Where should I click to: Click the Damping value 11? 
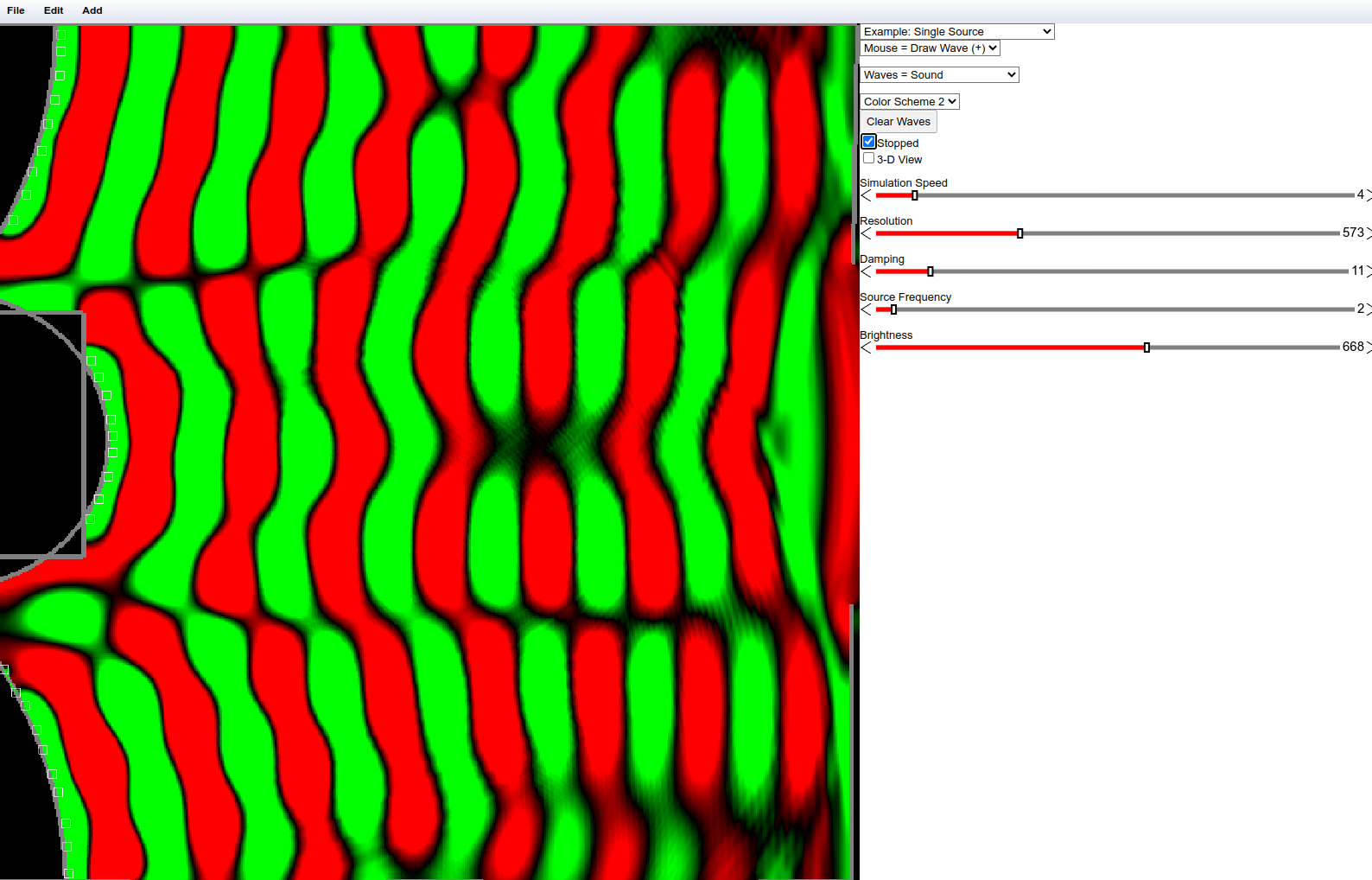[x=1357, y=271]
